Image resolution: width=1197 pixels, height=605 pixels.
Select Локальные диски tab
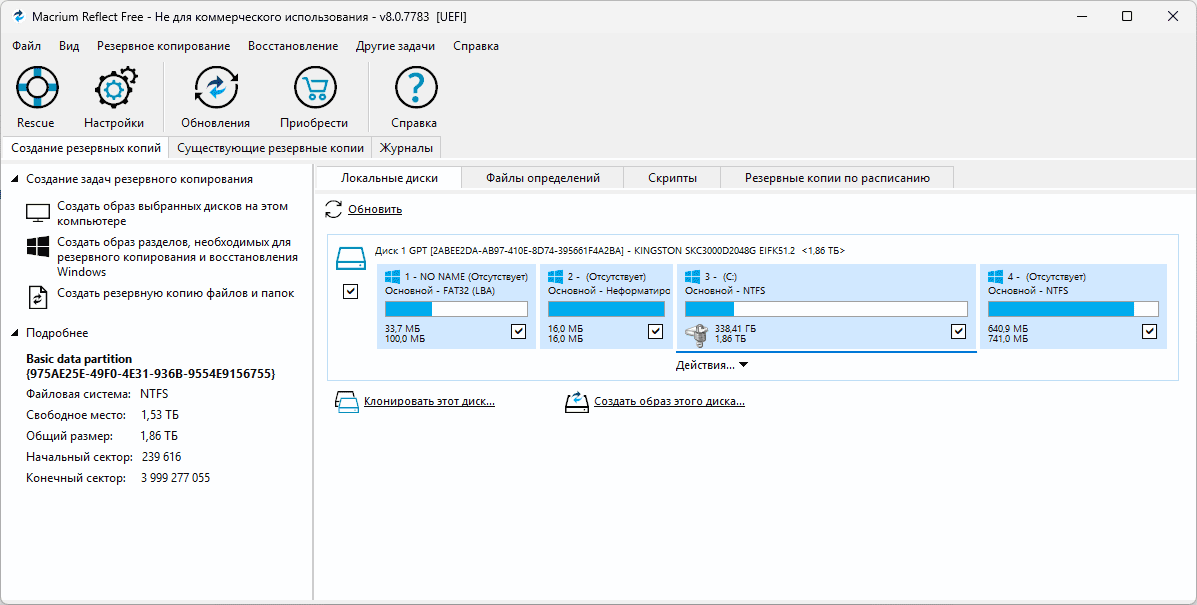389,178
